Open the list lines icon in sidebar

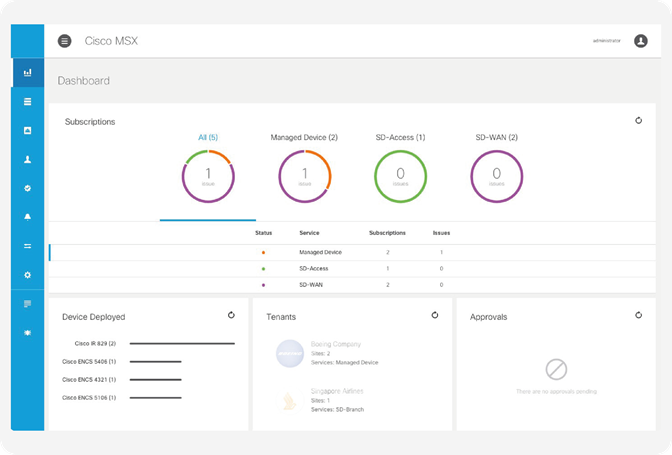pos(27,102)
